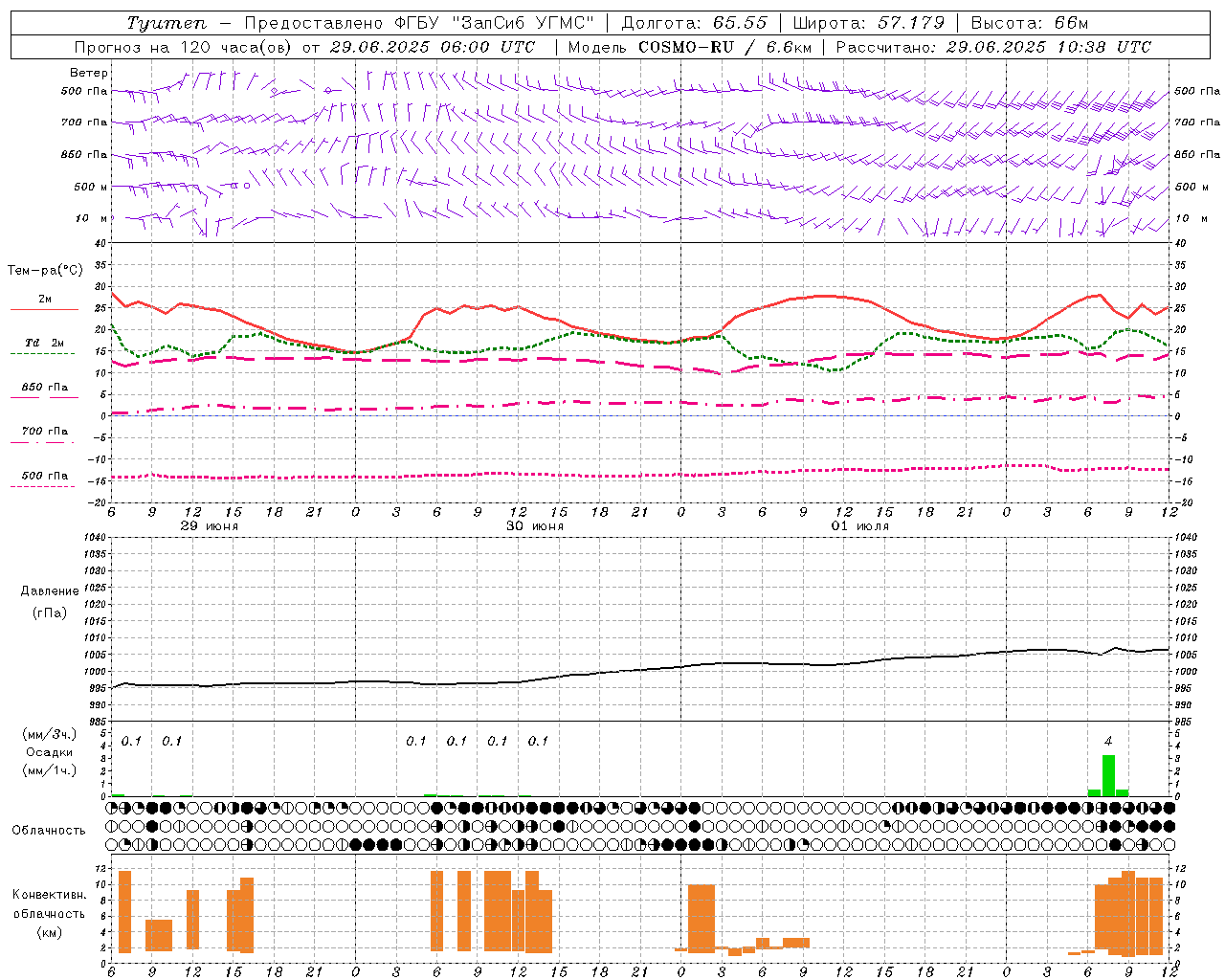This screenshot has width=1225, height=980.
Task: Click the "(км)" unit under convective cloud label
Action: [x=50, y=932]
